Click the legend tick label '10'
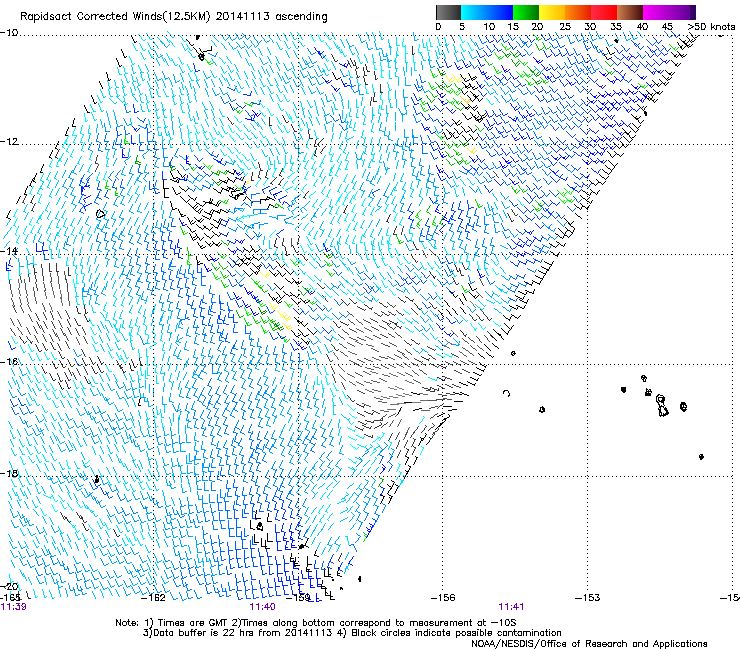Viewport: 740px width, 650px height. point(489,27)
